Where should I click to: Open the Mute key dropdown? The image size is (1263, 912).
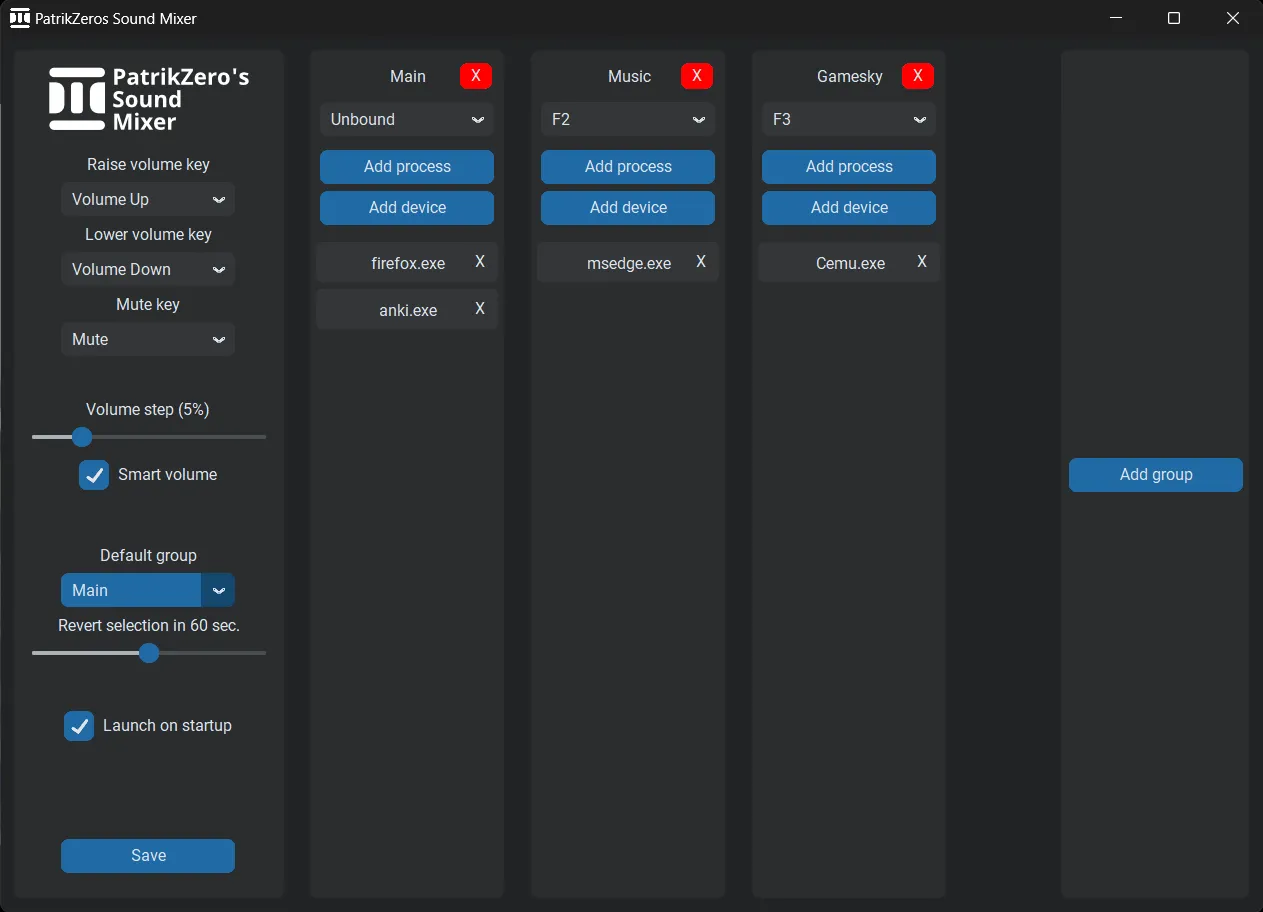coord(148,339)
